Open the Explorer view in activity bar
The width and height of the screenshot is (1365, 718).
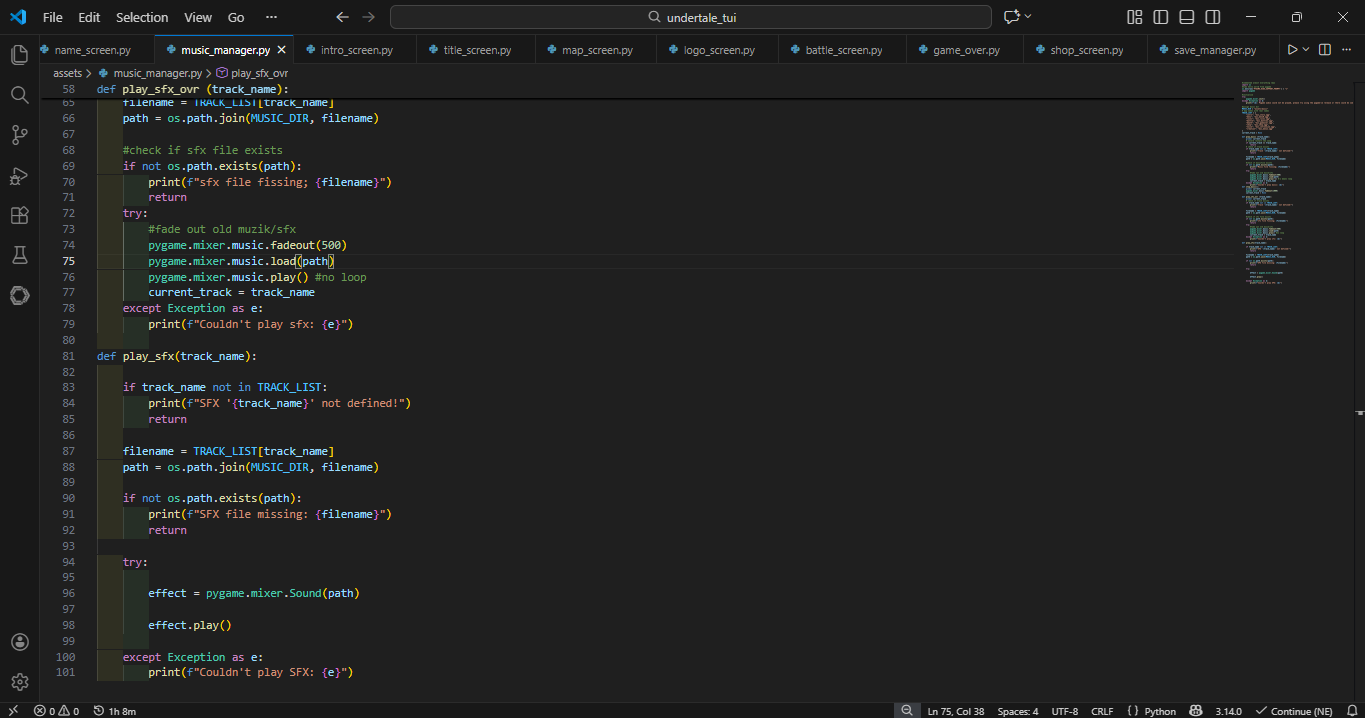[x=19, y=54]
